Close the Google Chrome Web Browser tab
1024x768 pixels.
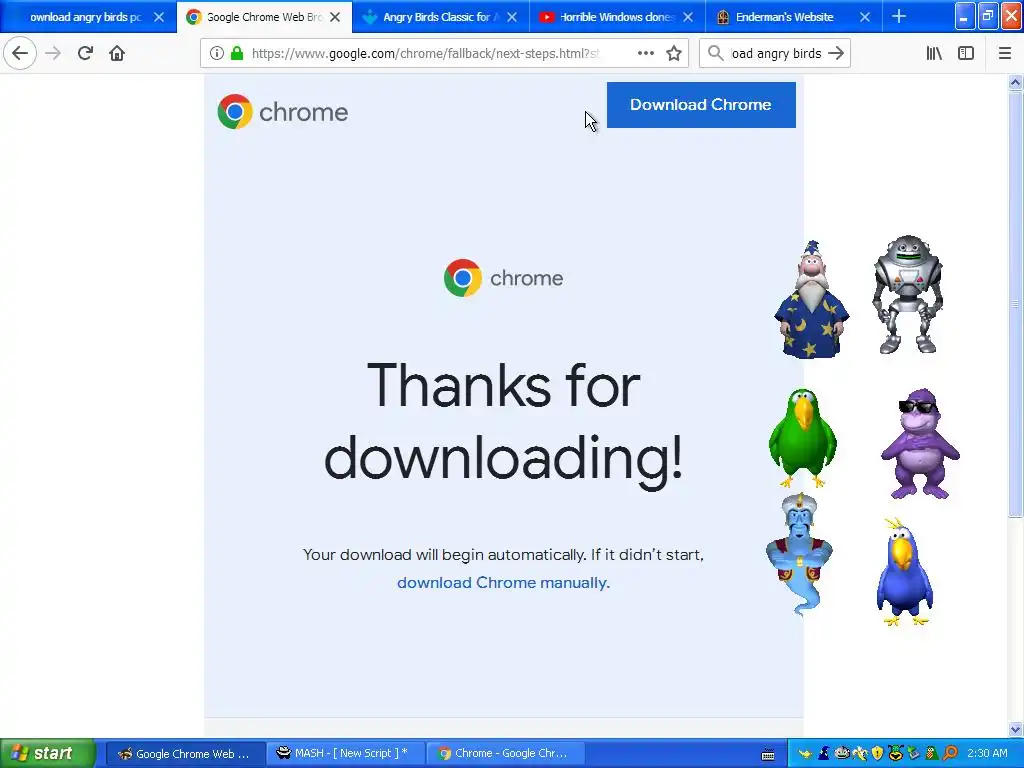pos(335,17)
